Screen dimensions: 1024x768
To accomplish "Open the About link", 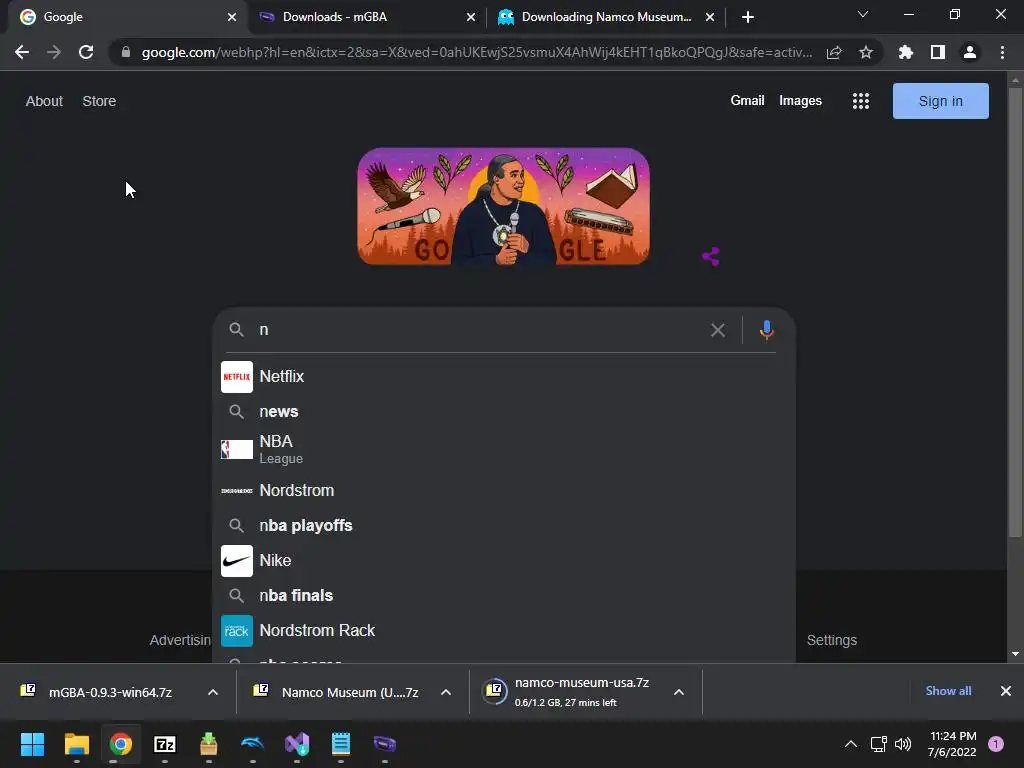I will pos(44,101).
